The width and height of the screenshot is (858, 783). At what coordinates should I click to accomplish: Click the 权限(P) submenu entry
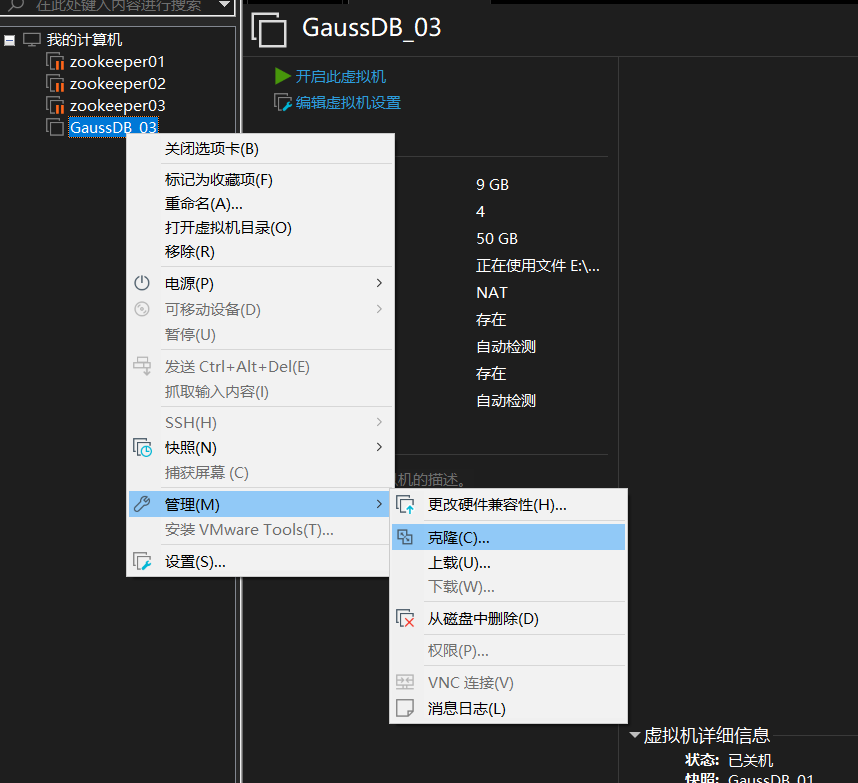coord(508,651)
